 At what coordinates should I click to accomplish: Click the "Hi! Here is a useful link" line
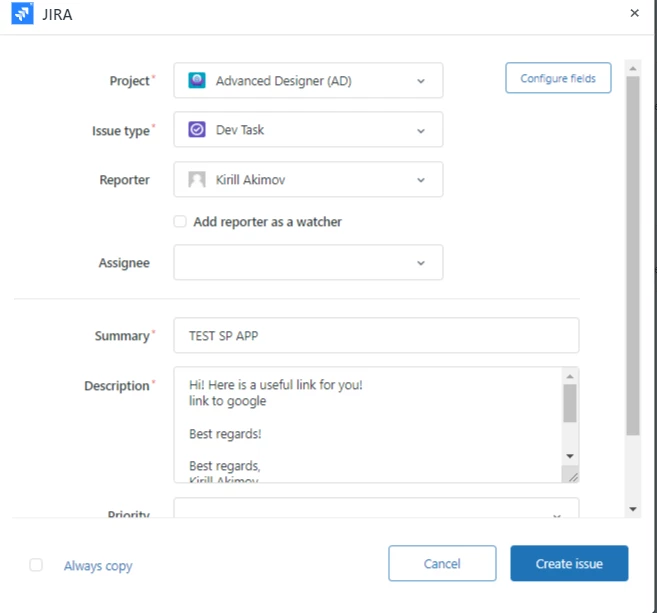(275, 385)
